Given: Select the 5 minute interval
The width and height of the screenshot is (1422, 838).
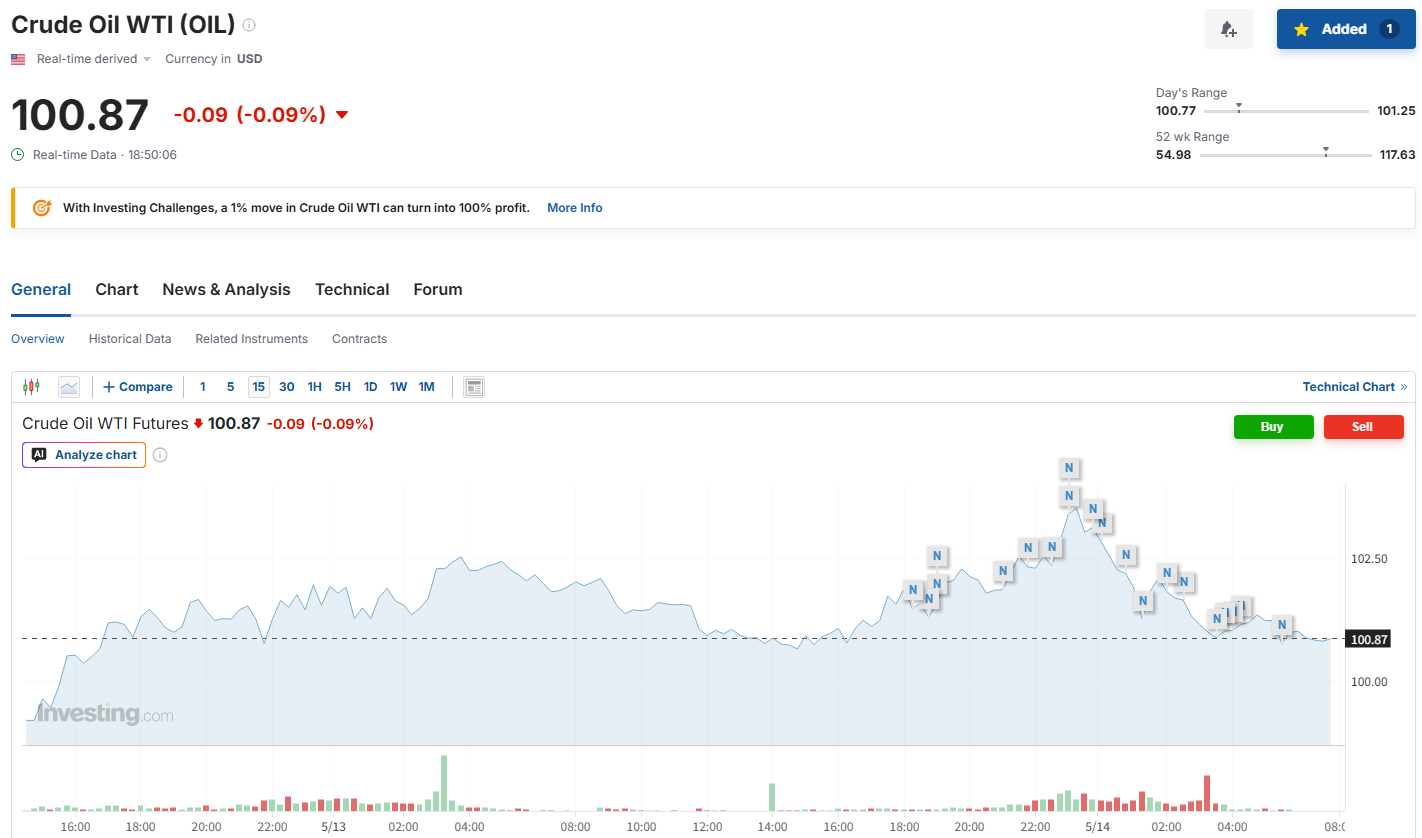Looking at the screenshot, I should click(x=230, y=387).
